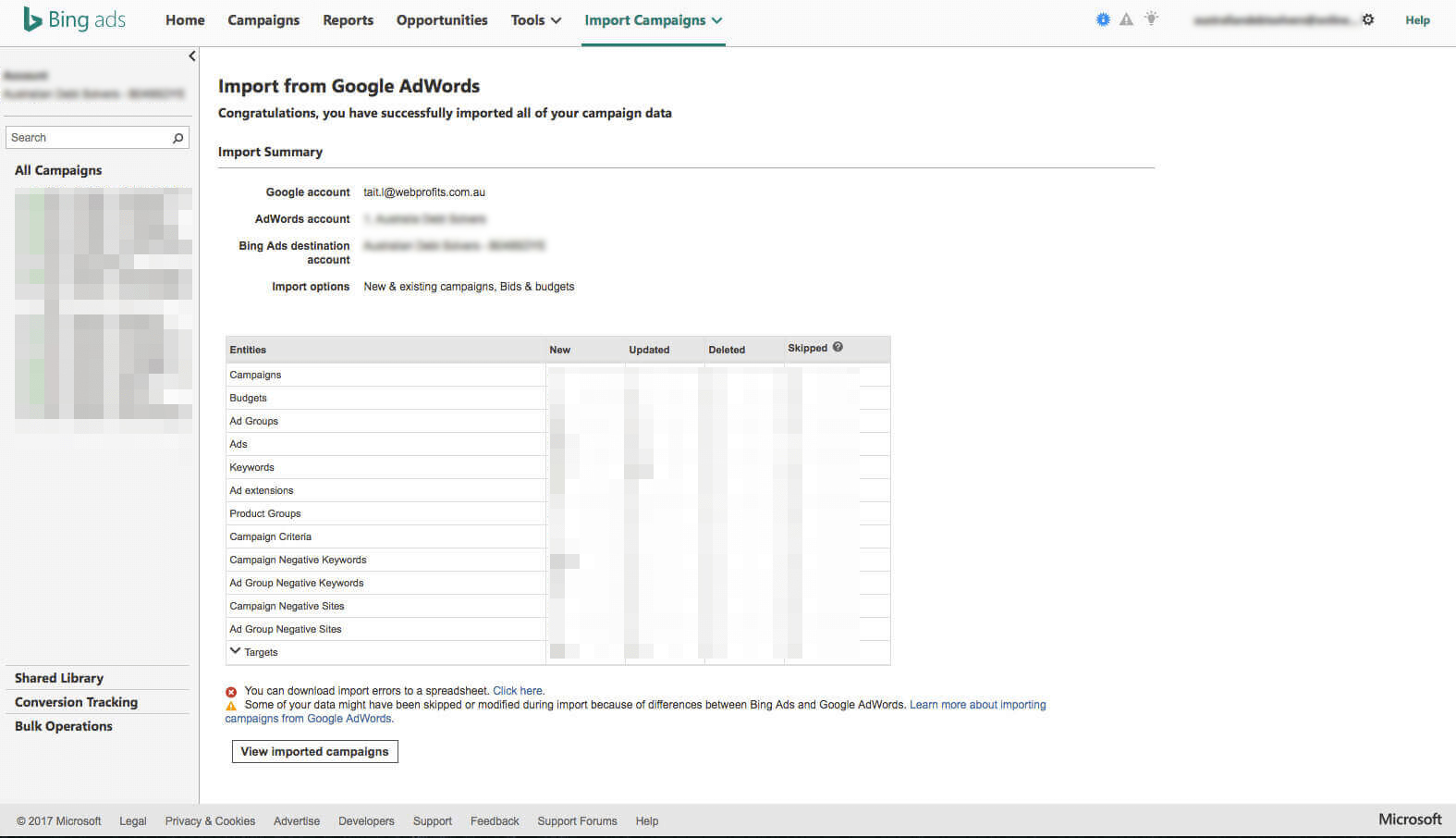Click the lightbulb ideas icon
1456x838 pixels.
click(1151, 18)
